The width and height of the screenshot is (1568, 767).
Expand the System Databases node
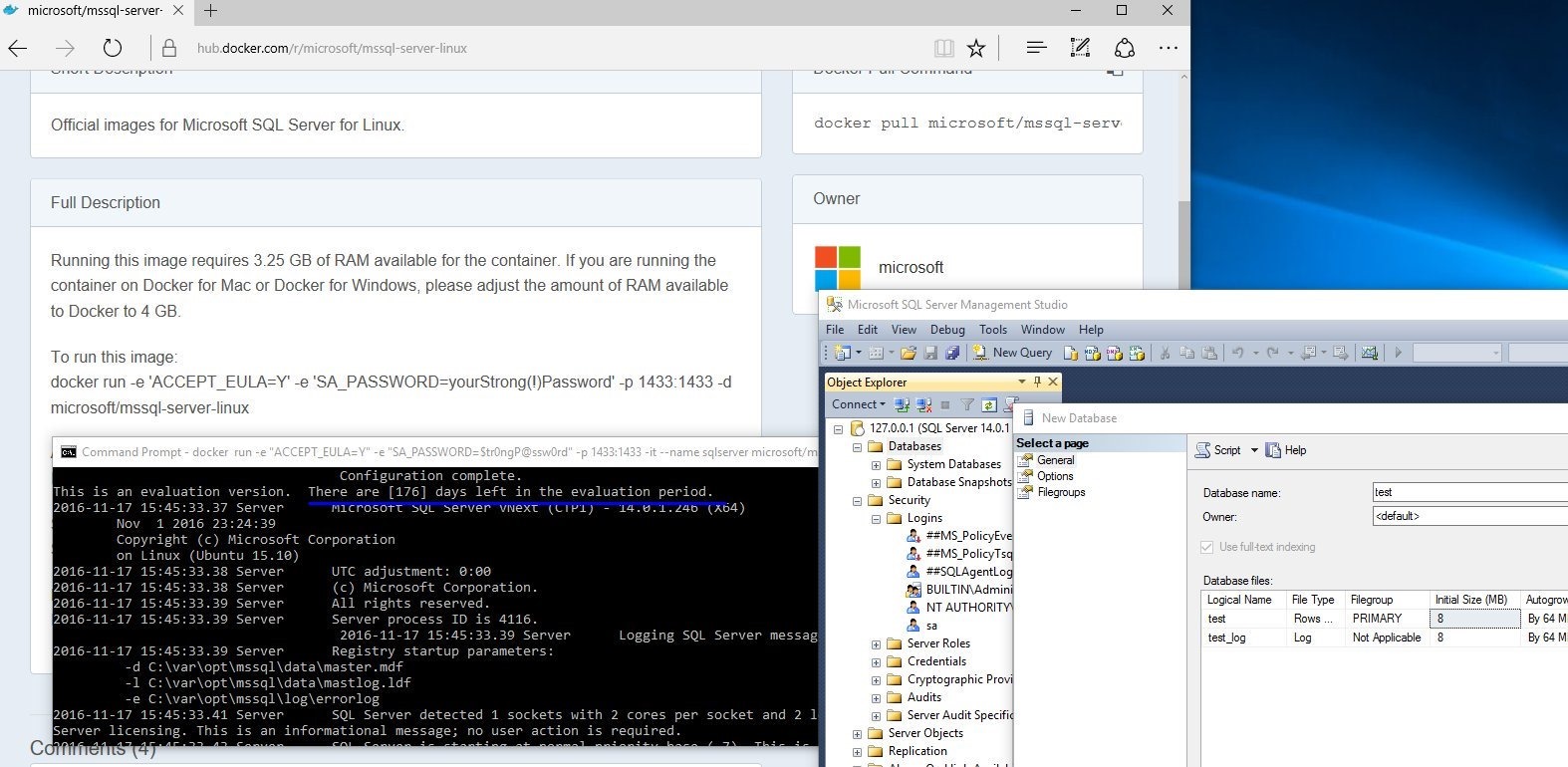[x=876, y=465]
